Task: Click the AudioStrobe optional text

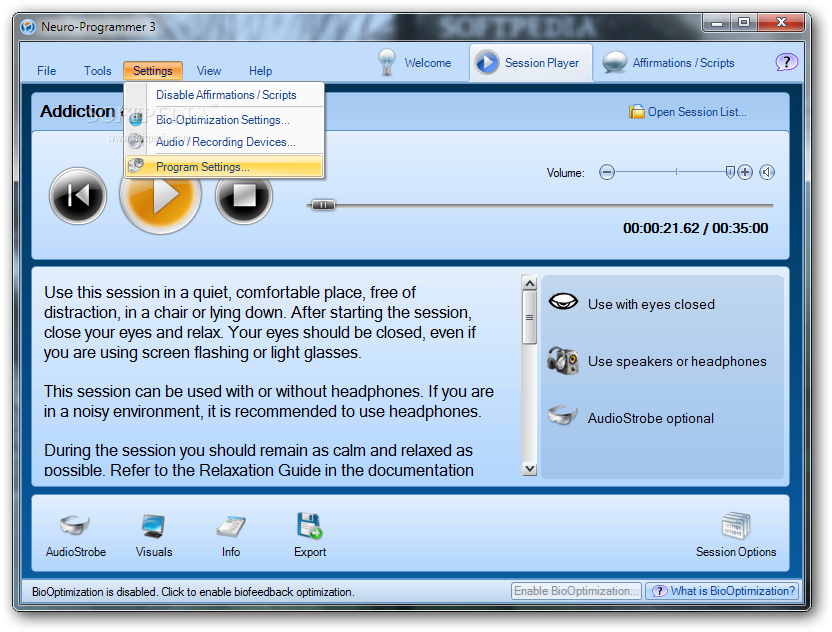Action: pyautogui.click(x=651, y=418)
